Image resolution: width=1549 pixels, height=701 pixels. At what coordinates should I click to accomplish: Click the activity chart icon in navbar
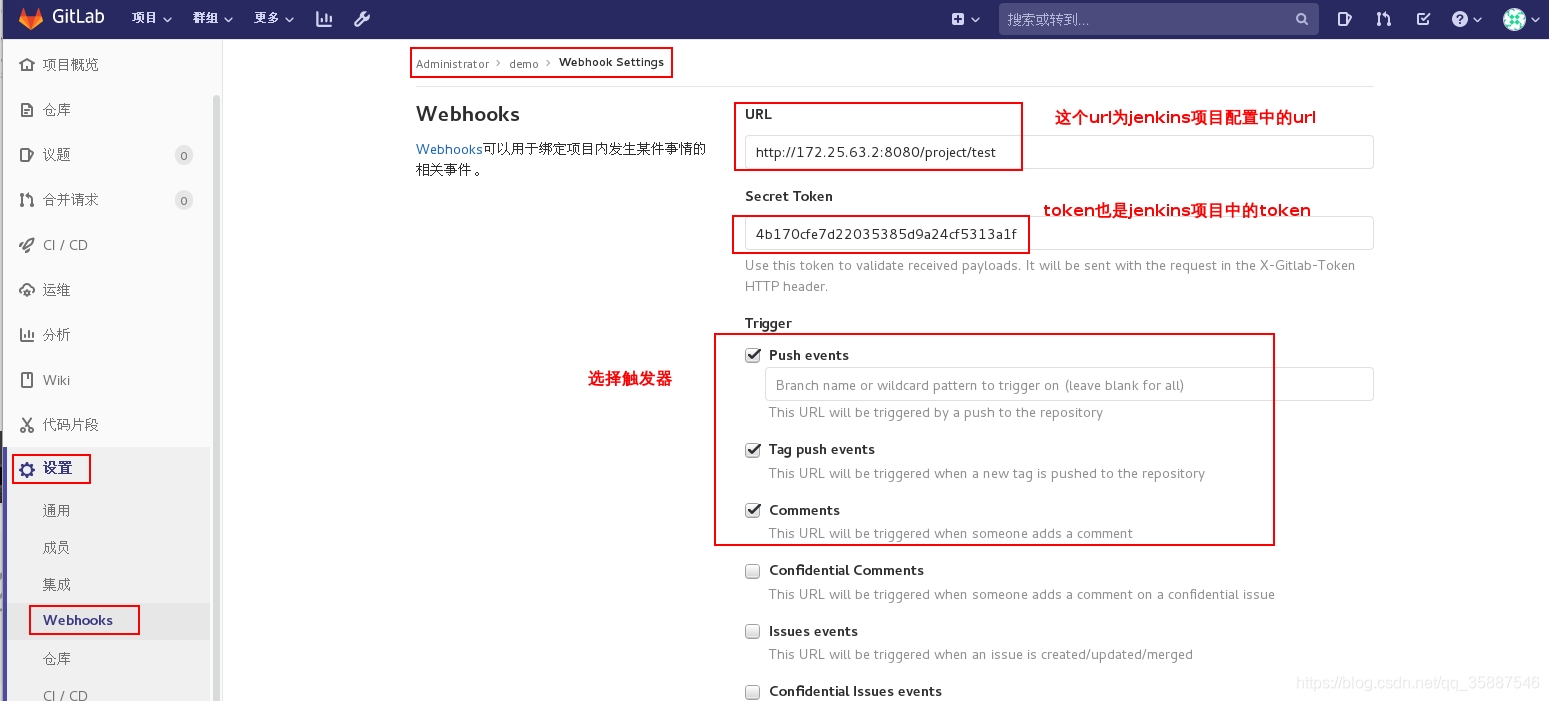click(324, 18)
